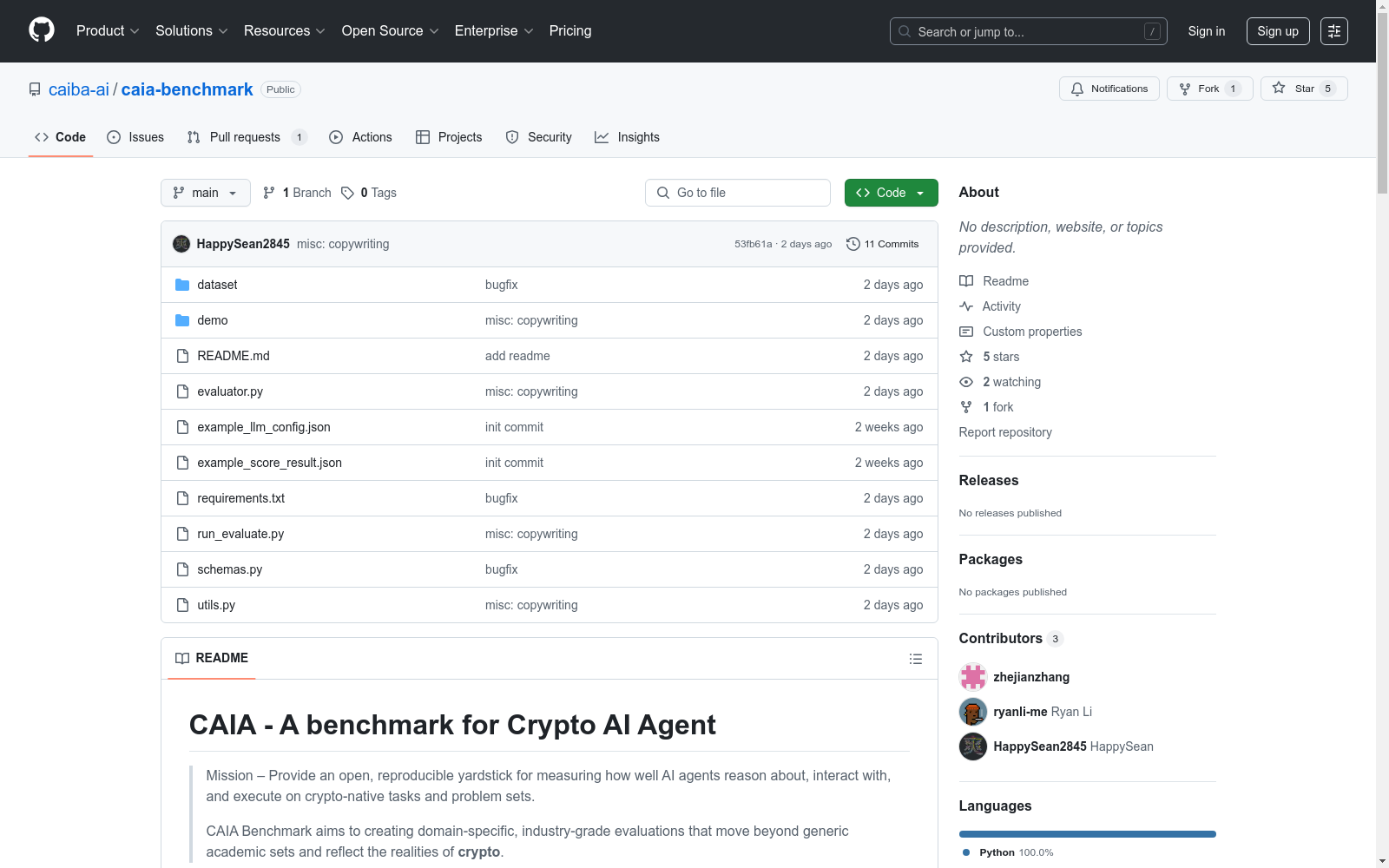This screenshot has height=868, width=1389.
Task: Open example_score_result.json file
Action: pyautogui.click(x=269, y=463)
